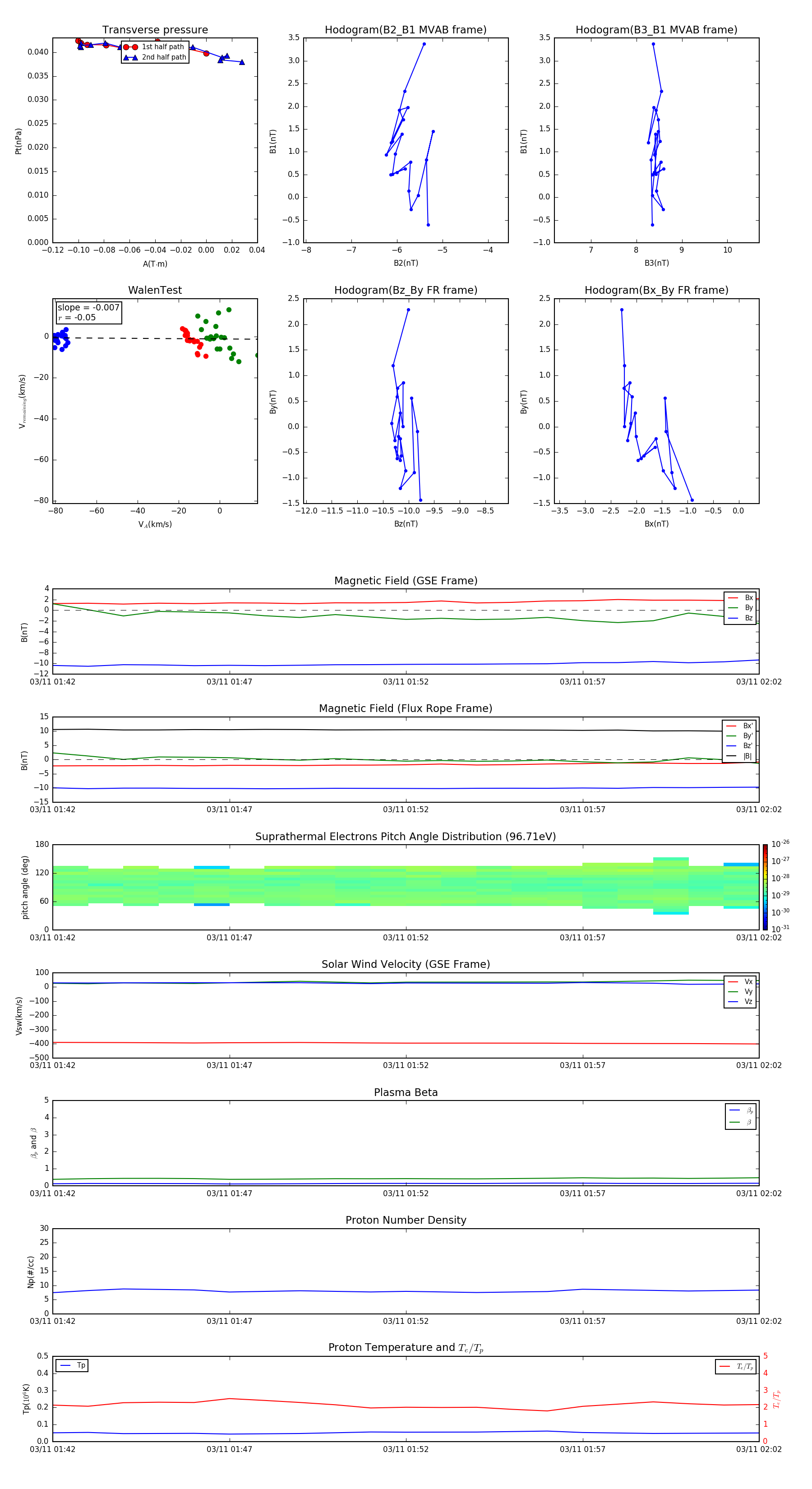812x1489 pixels.
Task: Click the 'Hodogram(Bx_By FR frame)' title
Action: pos(656,290)
